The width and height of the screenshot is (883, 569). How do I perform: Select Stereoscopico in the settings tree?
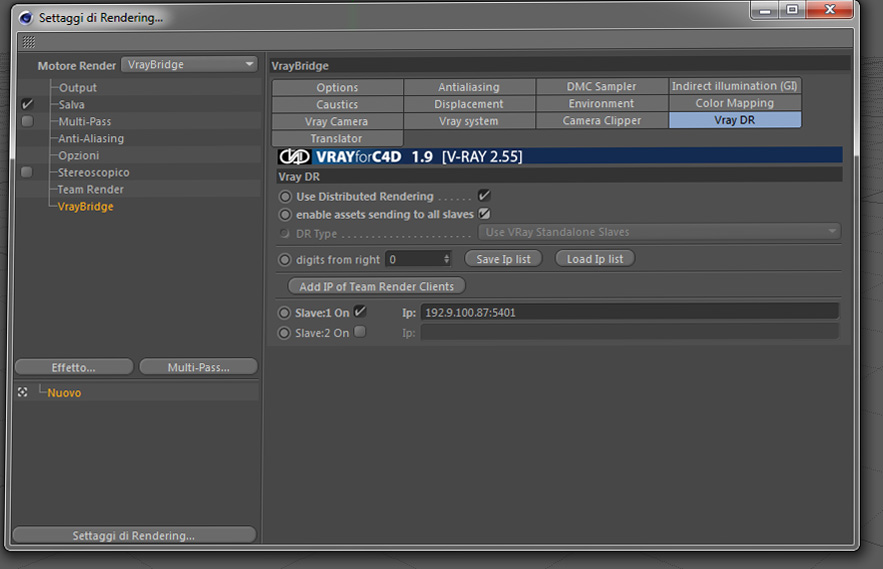(x=93, y=172)
